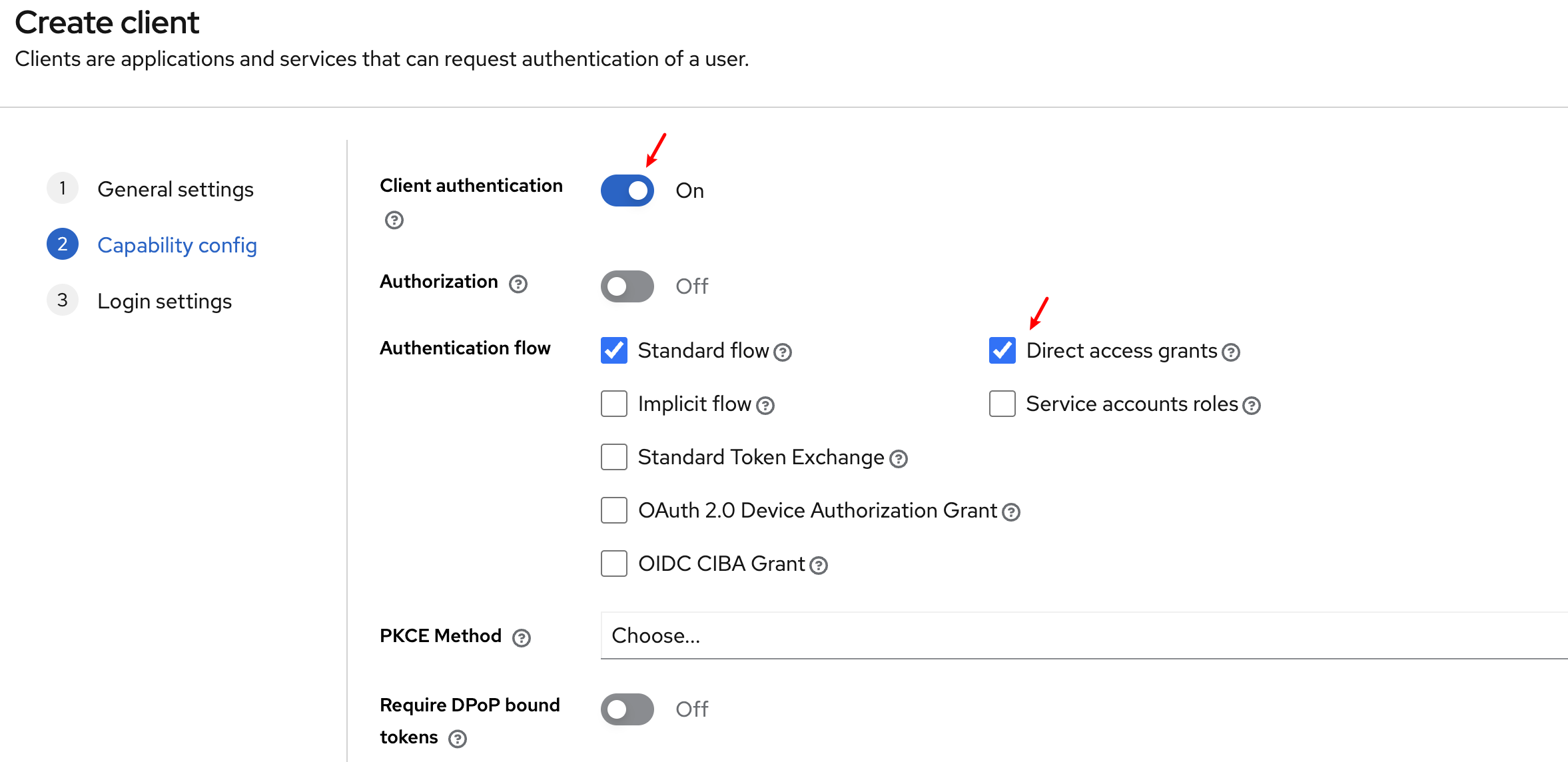
Task: Uncheck the Direct access grants checkbox
Action: [x=1002, y=350]
